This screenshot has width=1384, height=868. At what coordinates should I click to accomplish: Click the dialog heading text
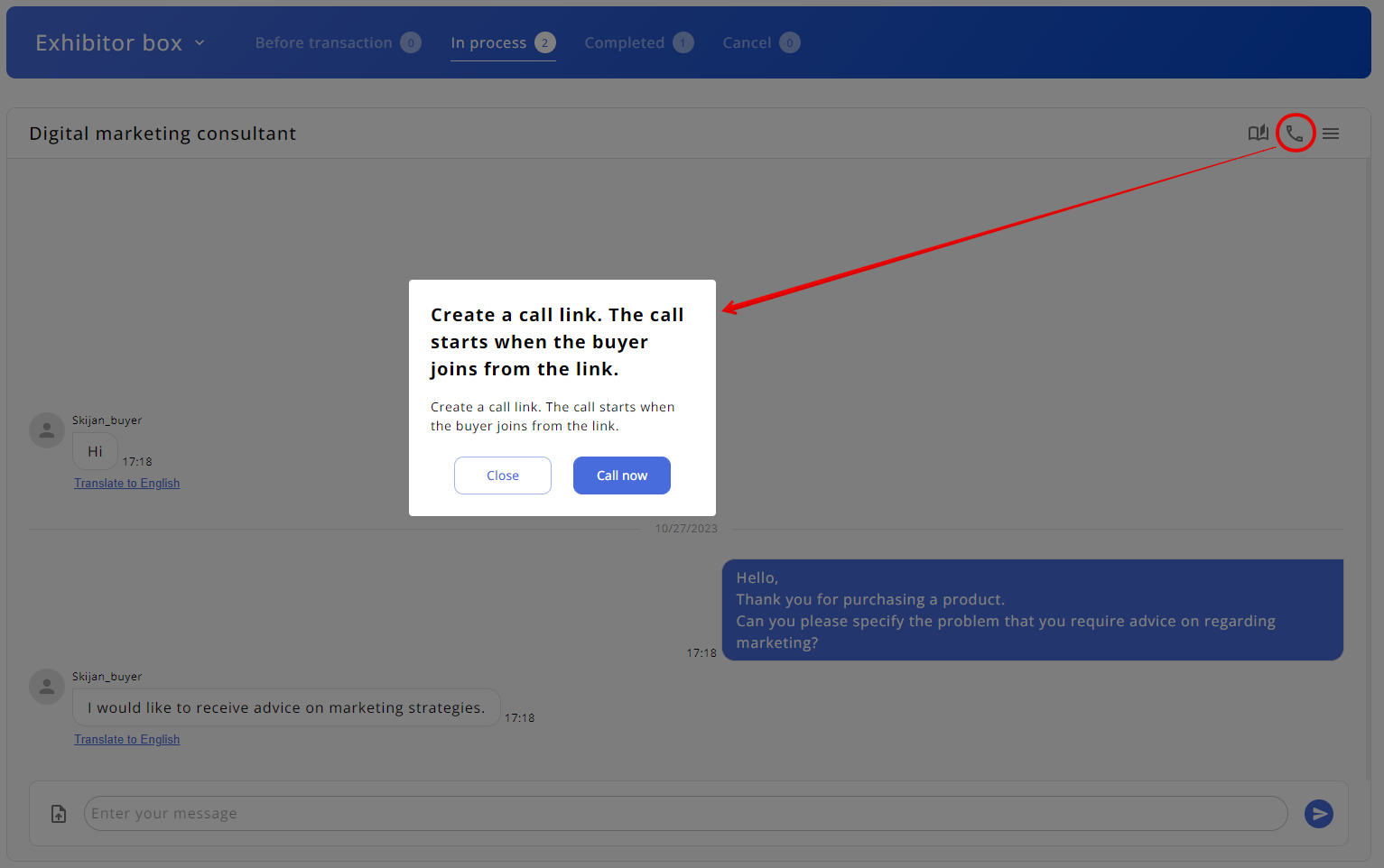[557, 342]
